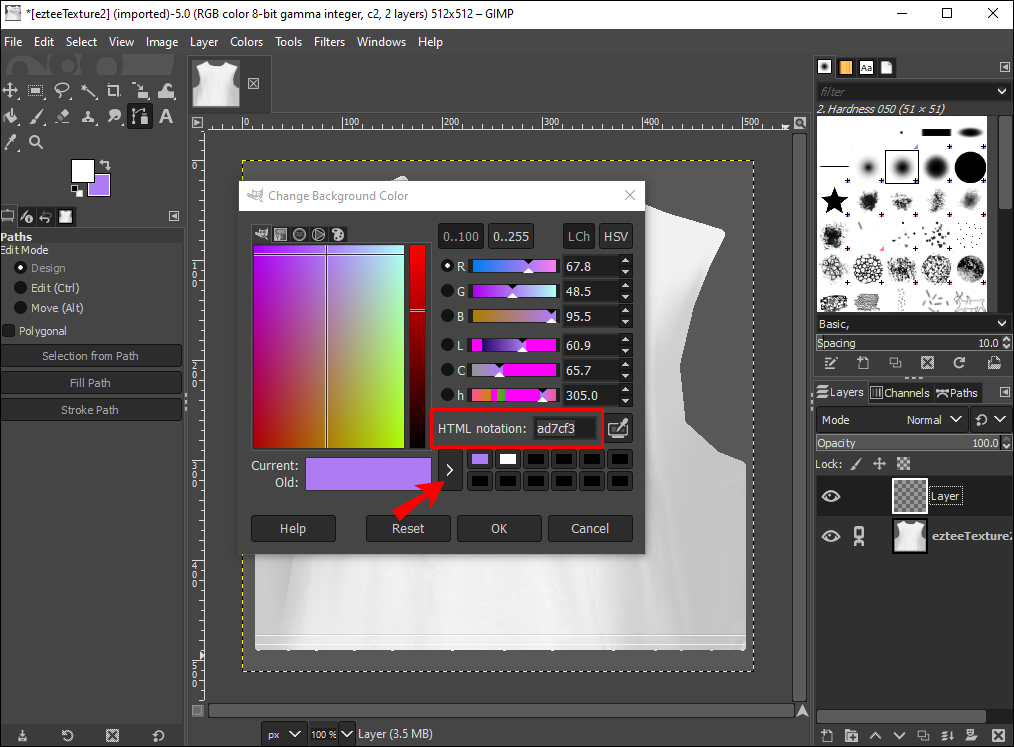Click the white swatch in color history
The image size is (1014, 747).
[508, 459]
